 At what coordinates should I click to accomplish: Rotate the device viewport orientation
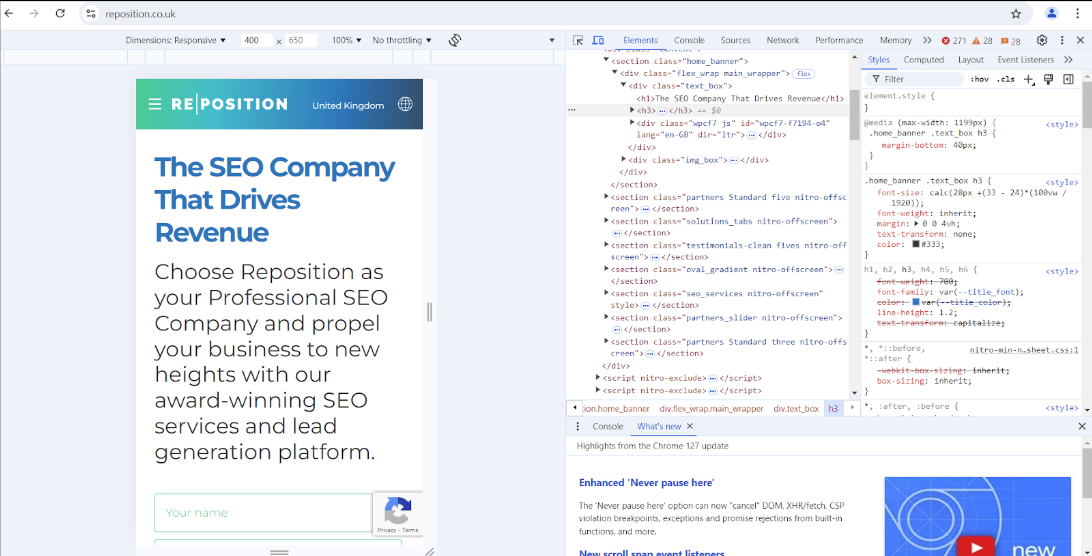click(x=455, y=40)
